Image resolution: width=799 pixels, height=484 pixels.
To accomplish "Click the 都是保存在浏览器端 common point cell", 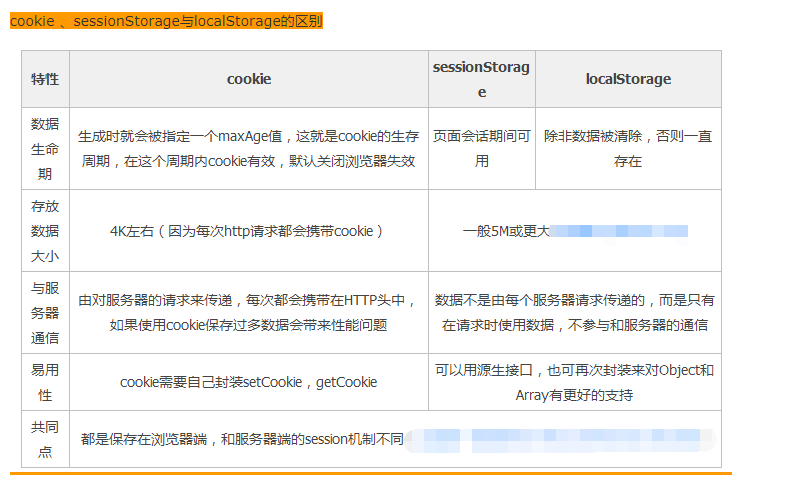I will click(x=395, y=439).
